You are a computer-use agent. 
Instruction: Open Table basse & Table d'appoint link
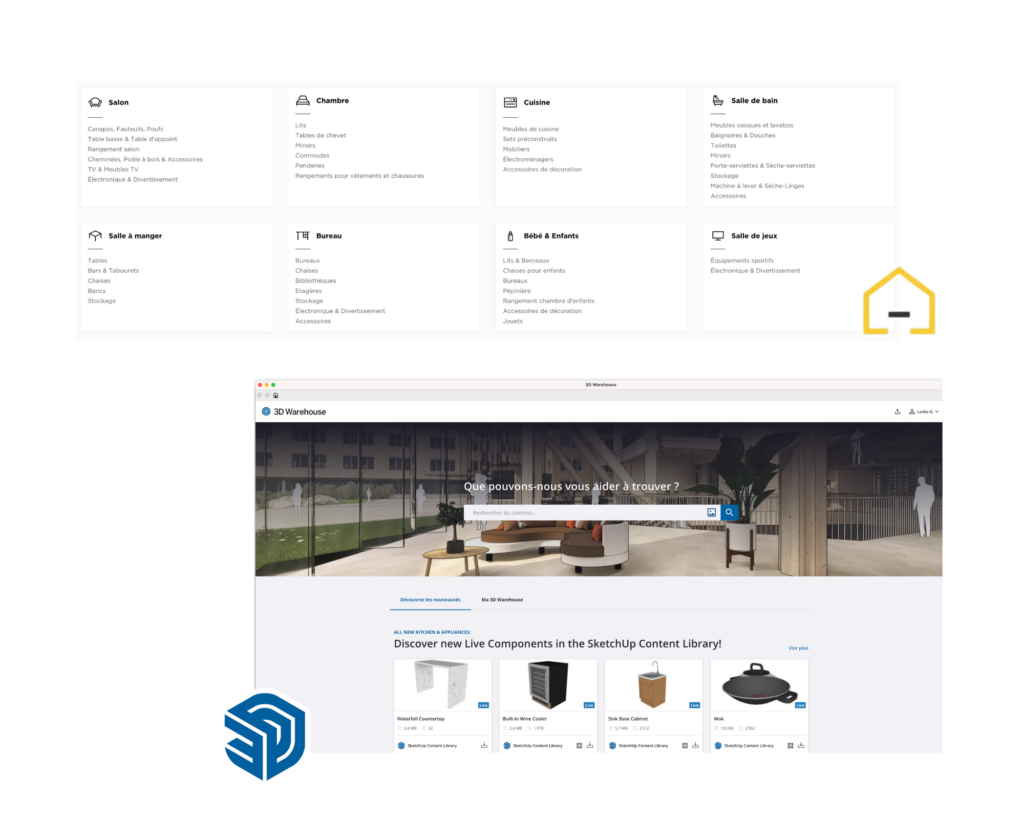point(133,139)
